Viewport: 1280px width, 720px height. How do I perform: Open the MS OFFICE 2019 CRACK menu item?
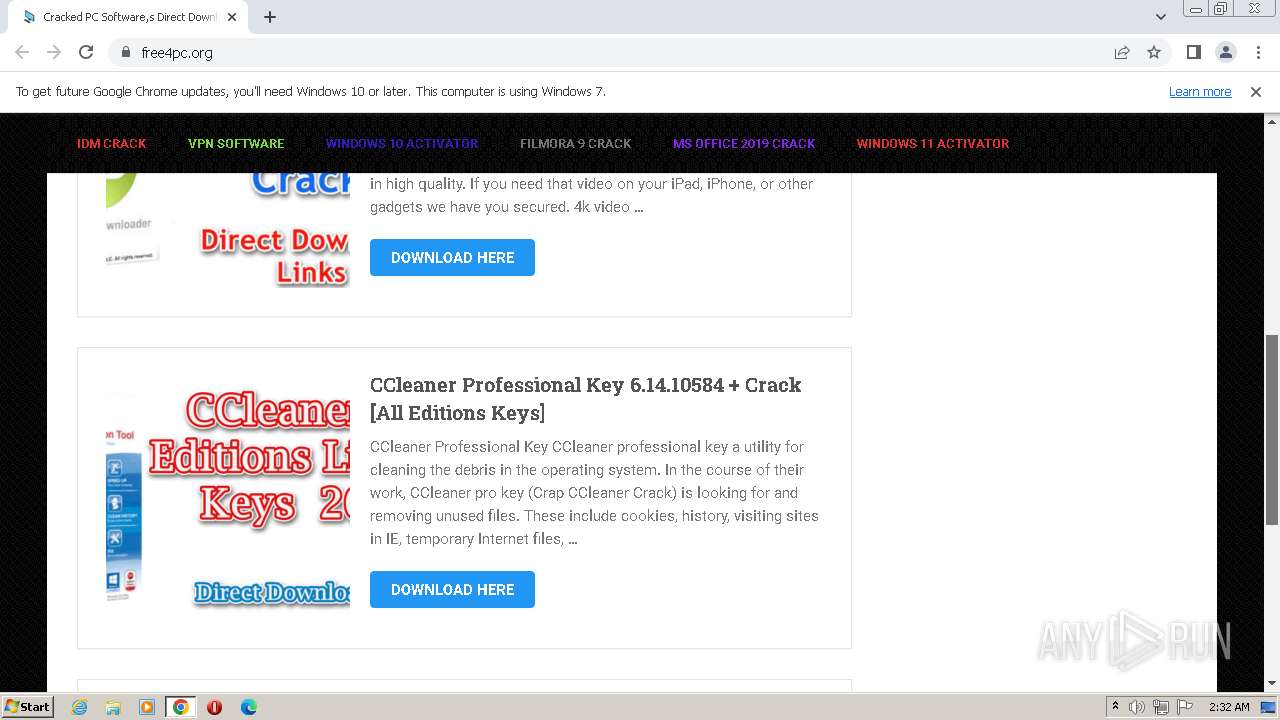tap(744, 143)
